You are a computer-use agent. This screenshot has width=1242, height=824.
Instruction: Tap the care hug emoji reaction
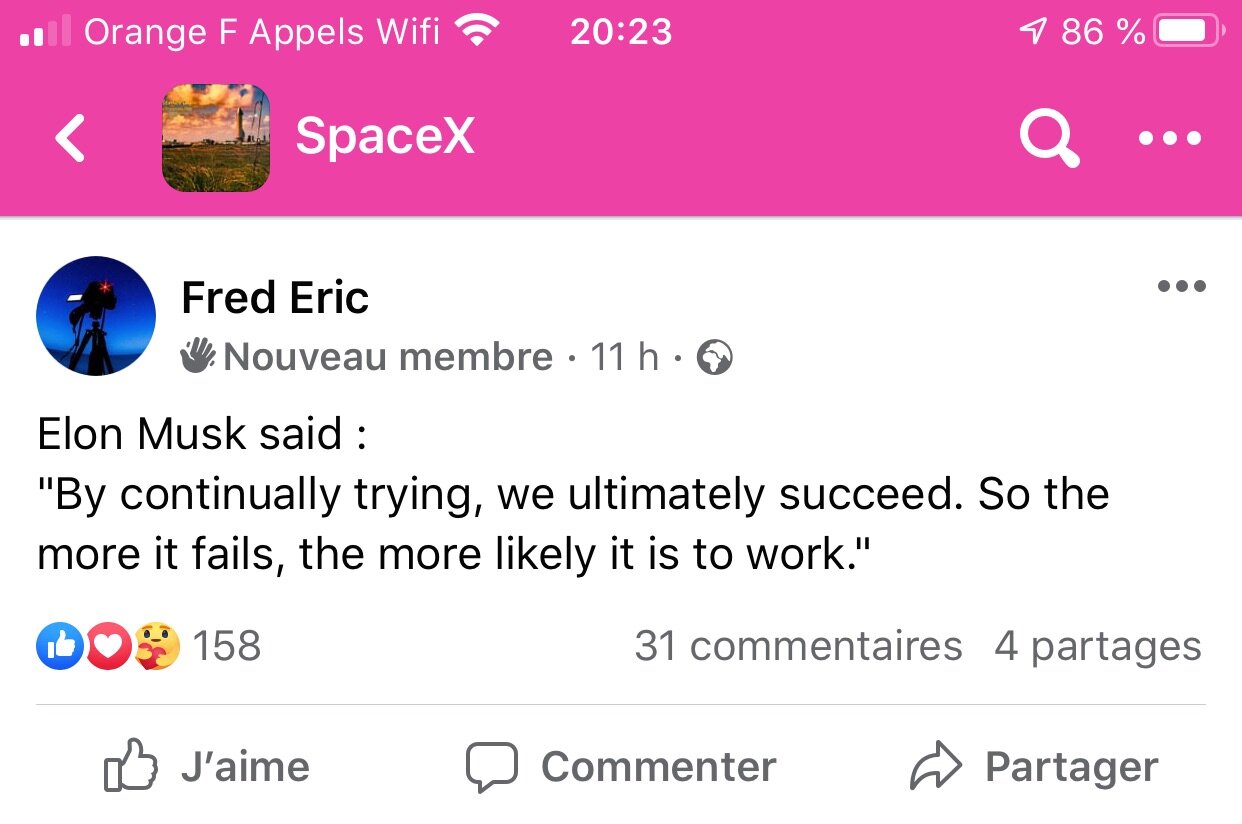[156, 646]
